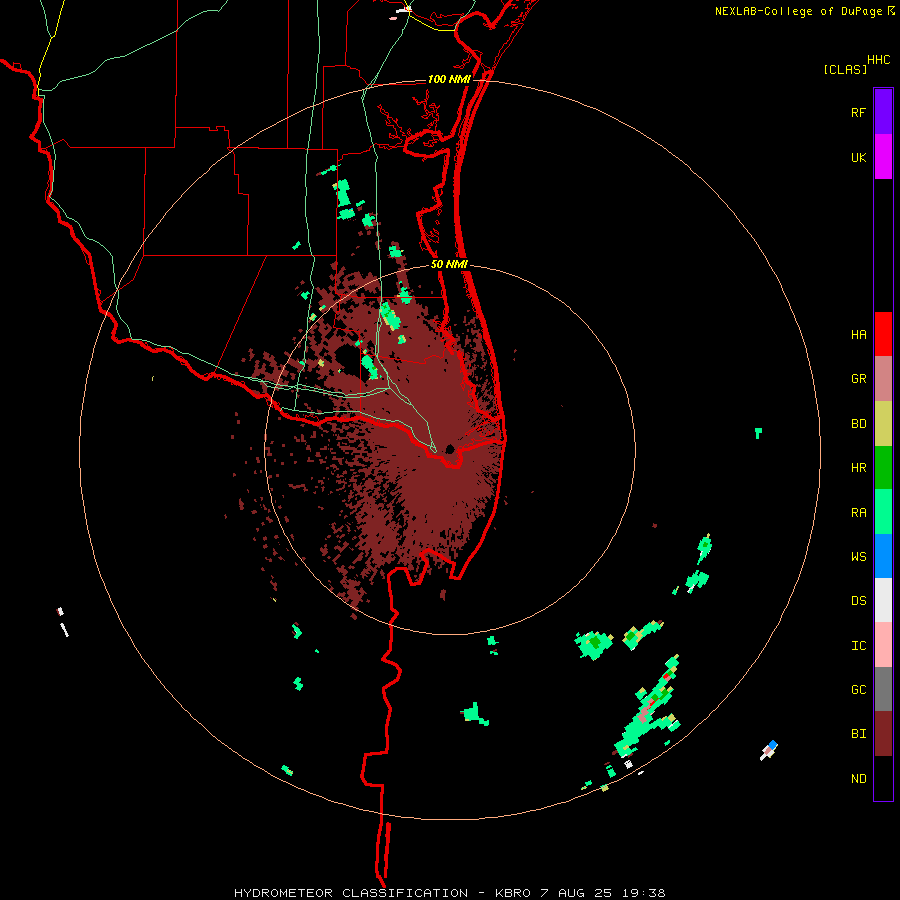The width and height of the screenshot is (900, 900).
Task: Click the light pink IC legend swatch
Action: pos(883,645)
